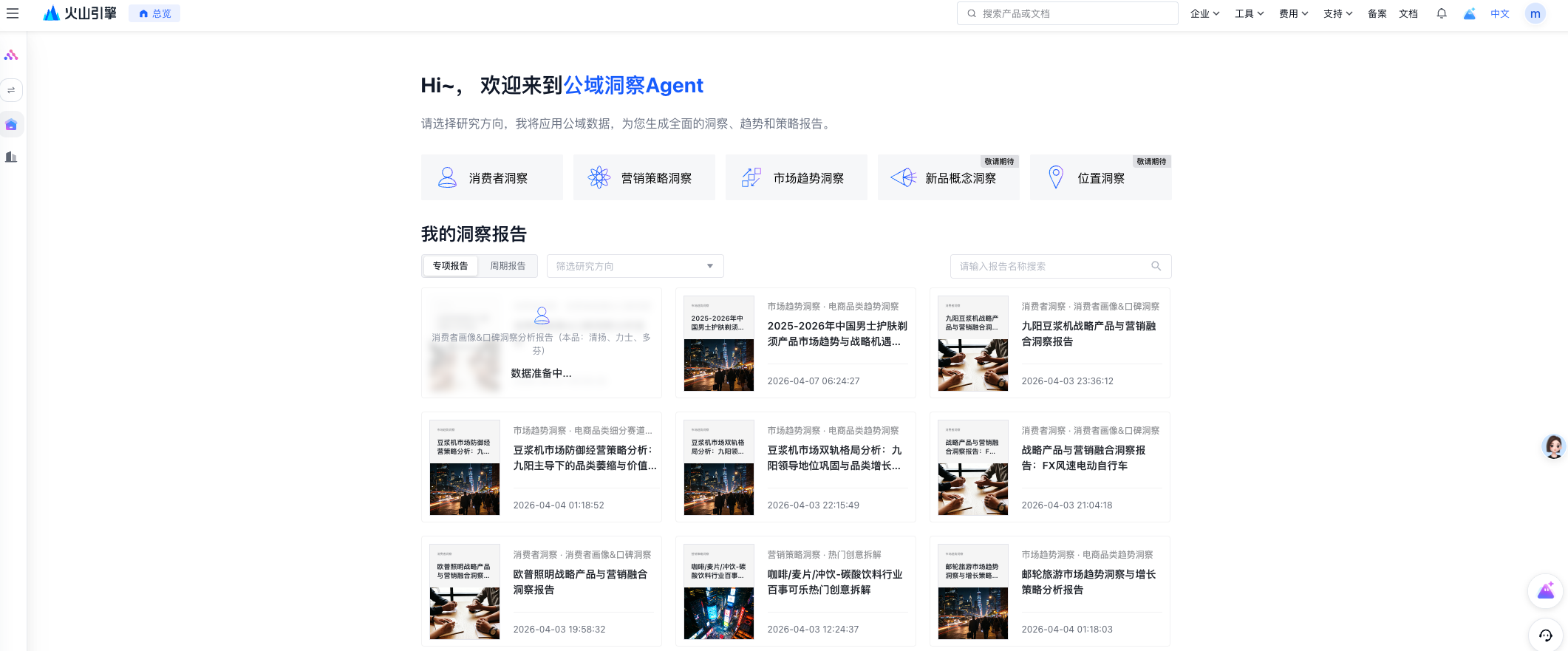Click the notification bell icon

(1441, 13)
